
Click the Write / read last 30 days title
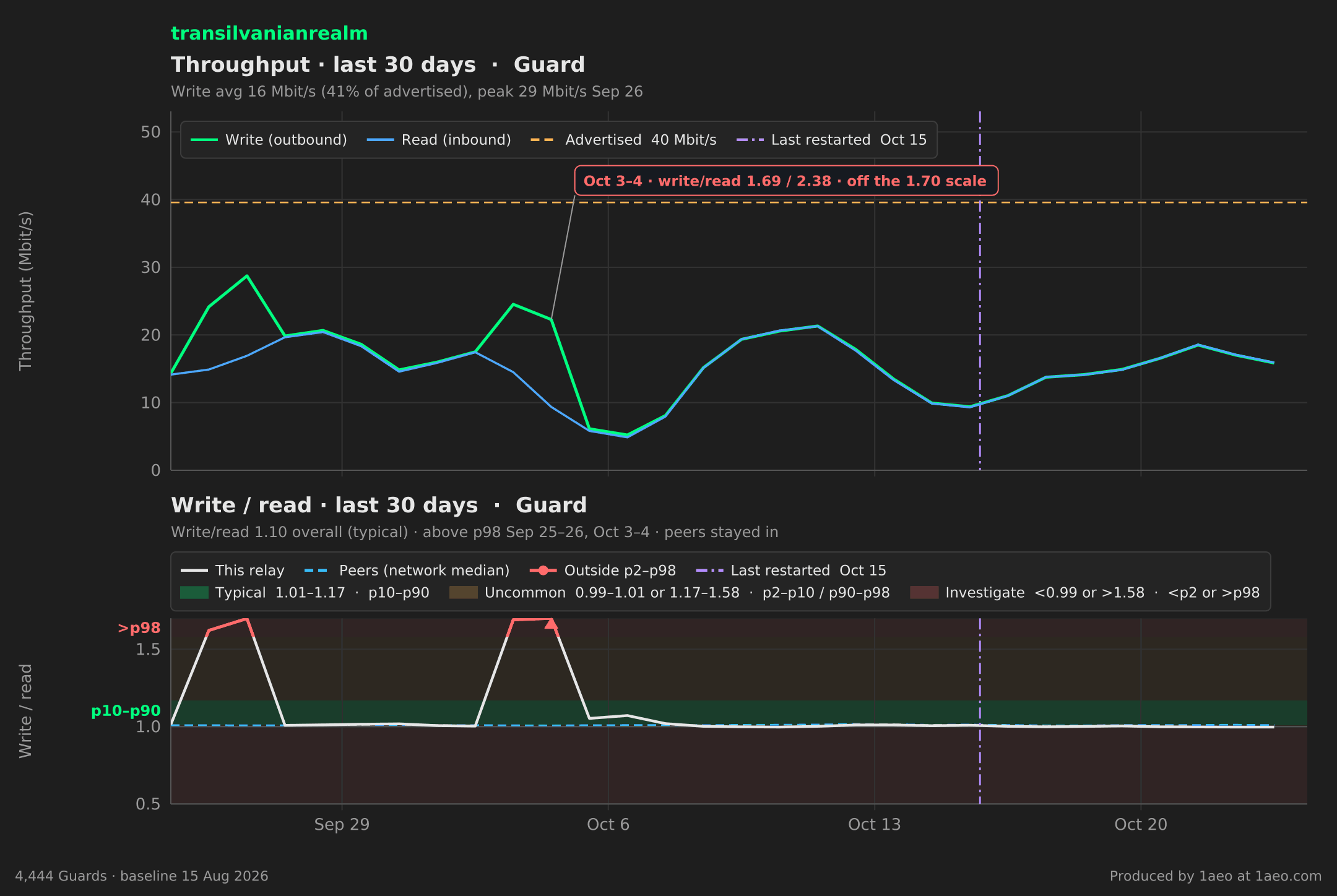click(x=379, y=506)
